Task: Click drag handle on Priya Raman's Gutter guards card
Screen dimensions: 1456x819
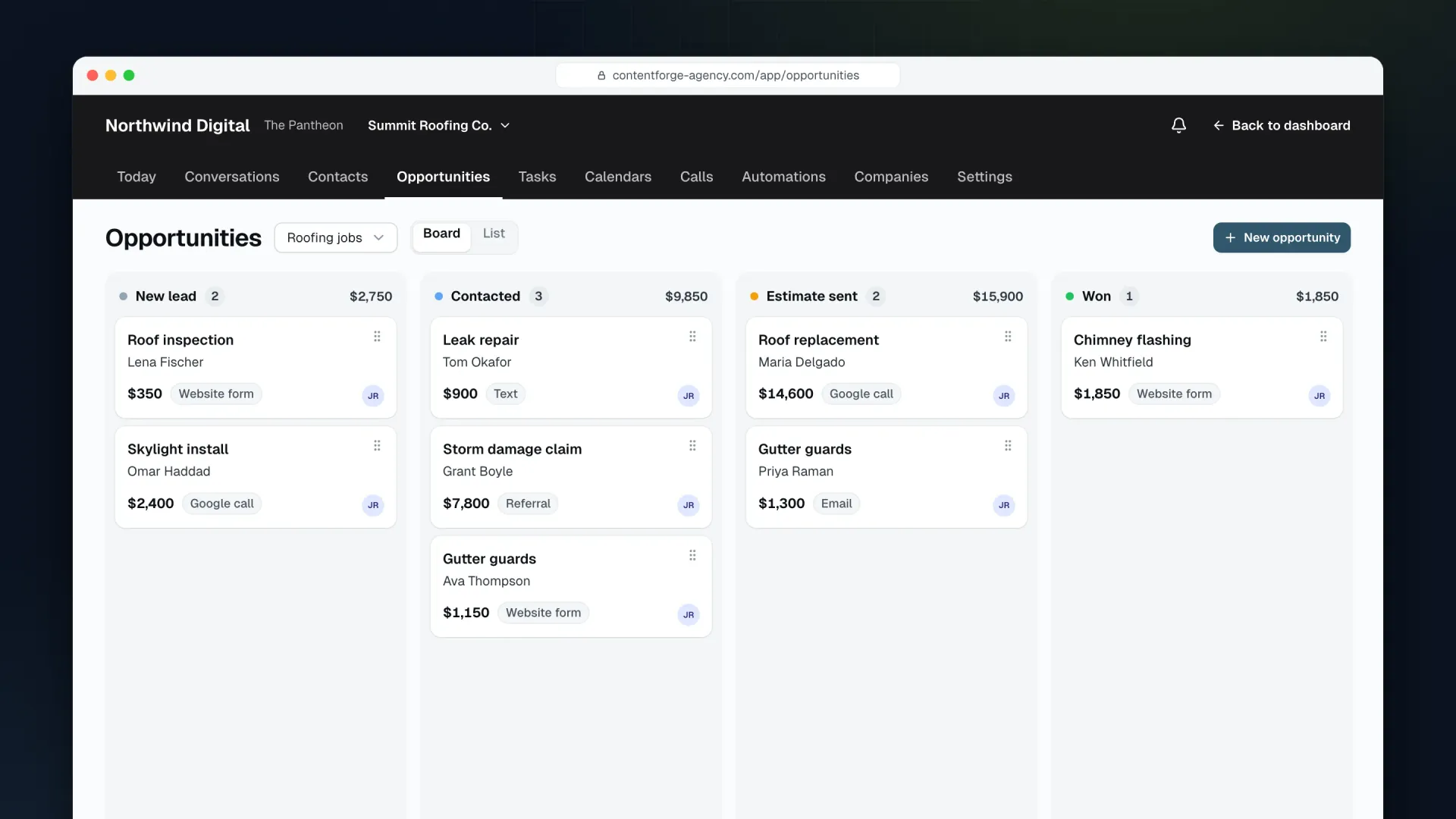Action: click(1008, 446)
